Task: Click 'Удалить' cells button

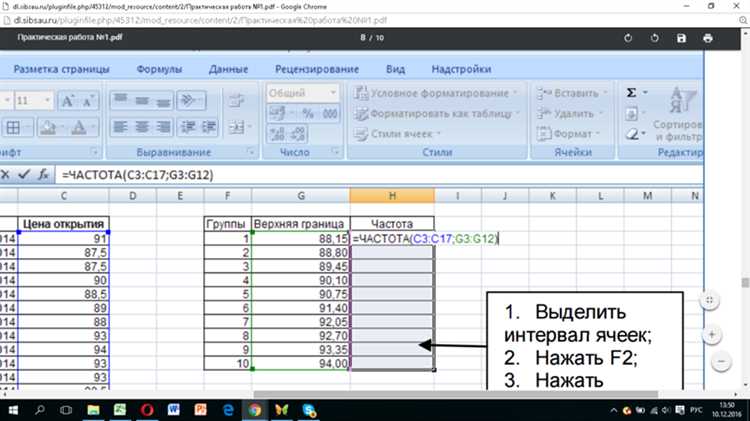Action: [x=569, y=113]
